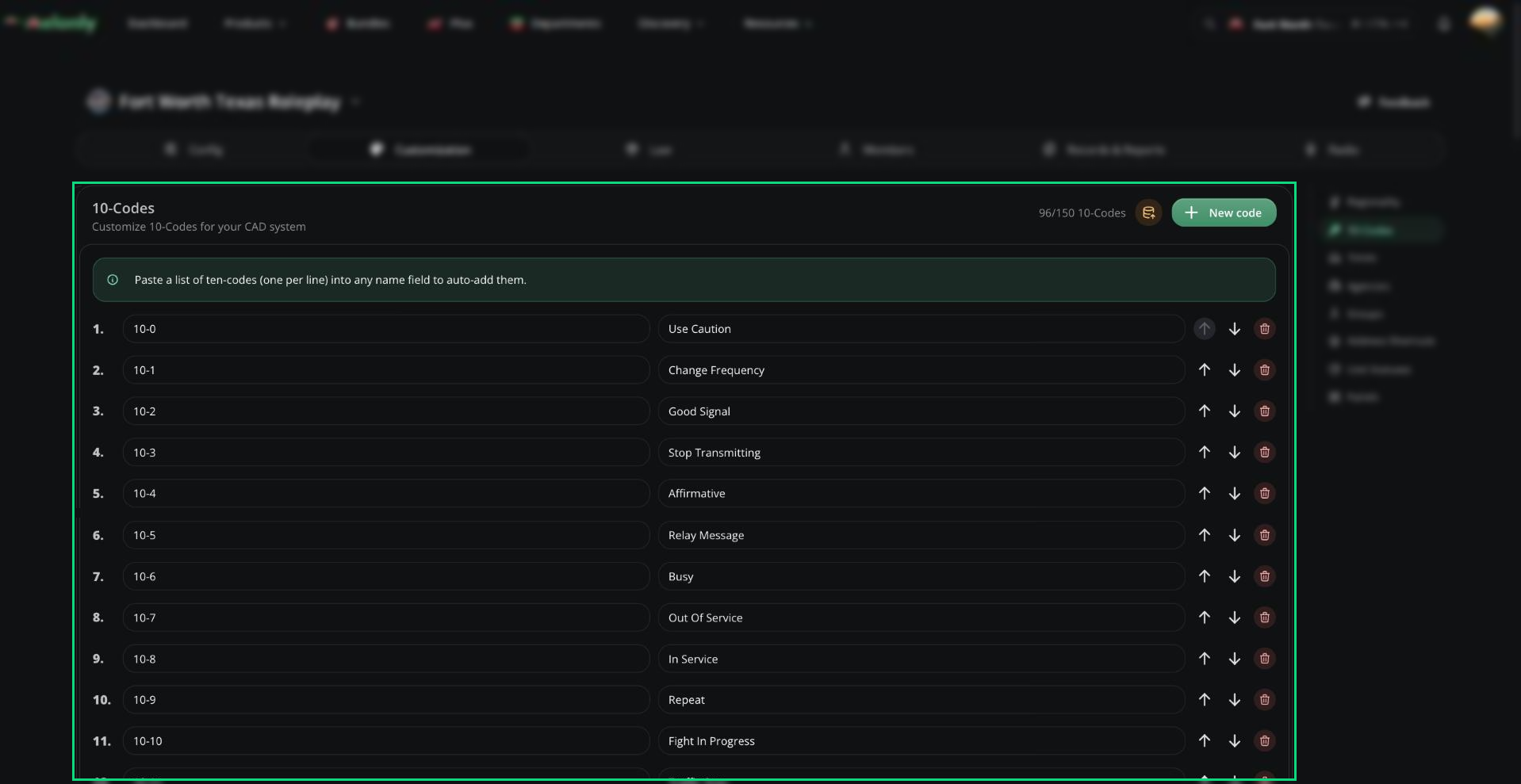Delete the 10-0 Use Caution code
The height and width of the screenshot is (784, 1521).
click(x=1264, y=329)
